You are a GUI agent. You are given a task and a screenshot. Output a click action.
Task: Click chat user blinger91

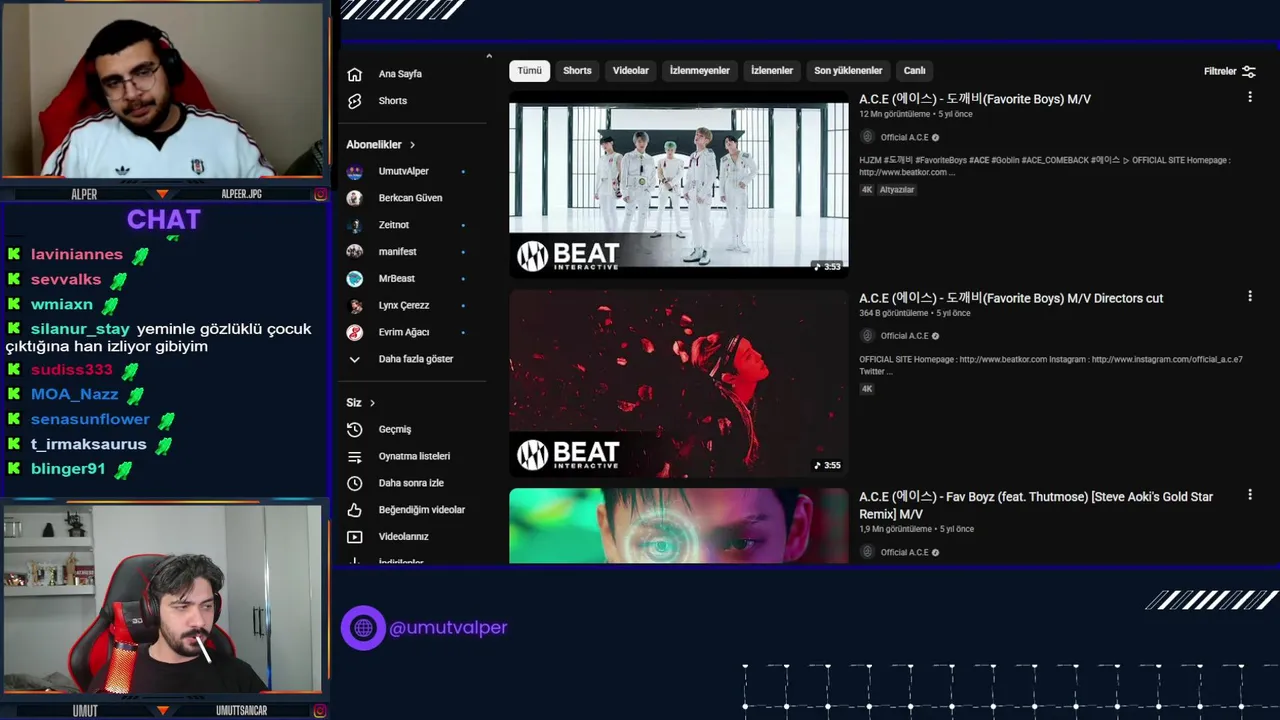tap(68, 469)
